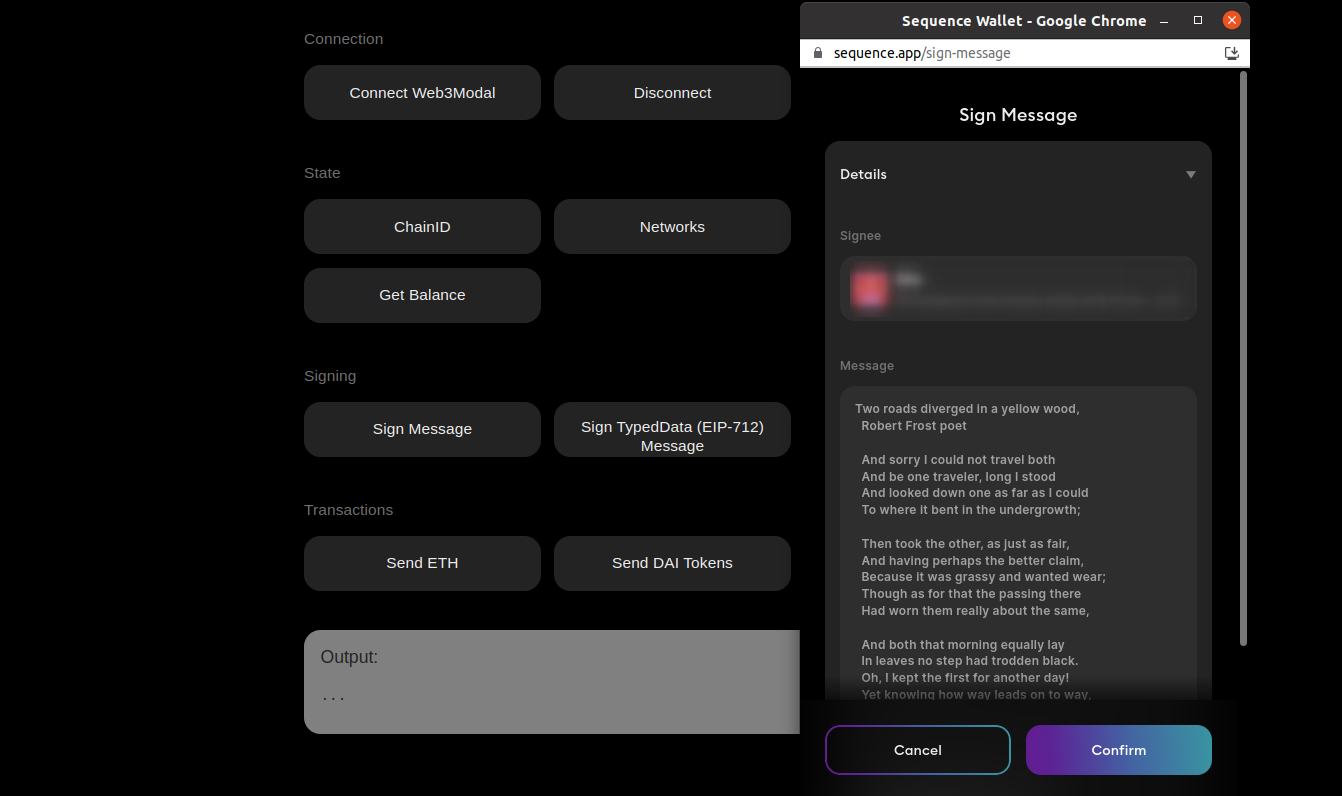Image resolution: width=1342 pixels, height=796 pixels.
Task: Click the State section heading
Action: click(x=322, y=173)
